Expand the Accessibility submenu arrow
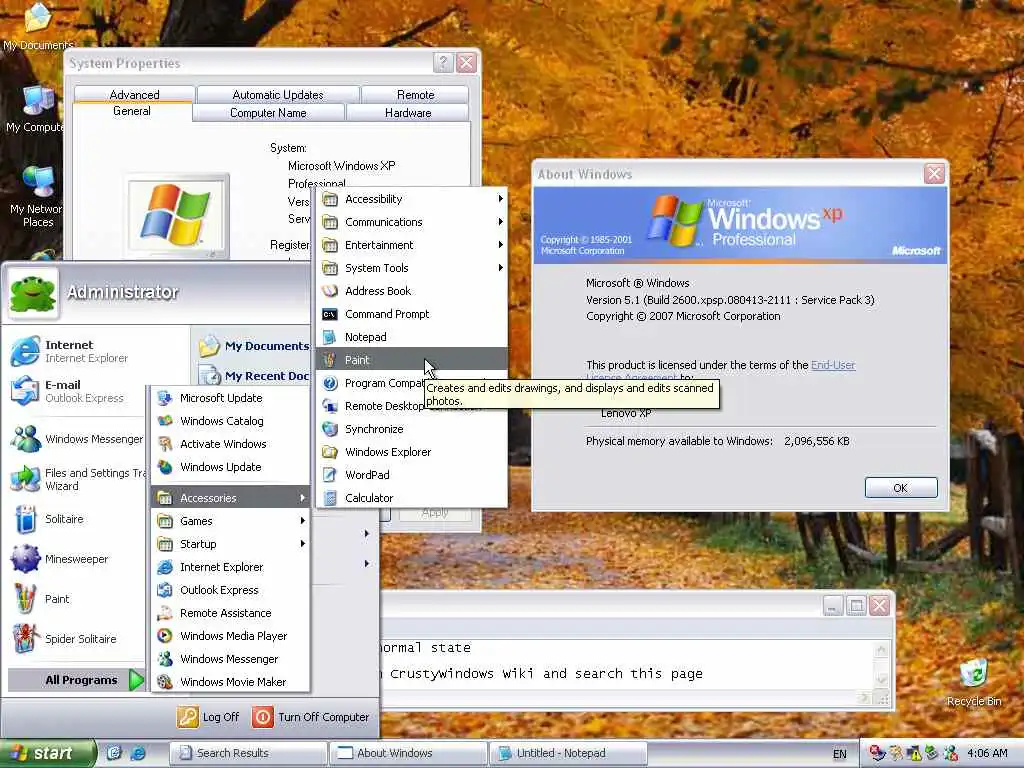Image resolution: width=1024 pixels, height=768 pixels. pos(500,199)
